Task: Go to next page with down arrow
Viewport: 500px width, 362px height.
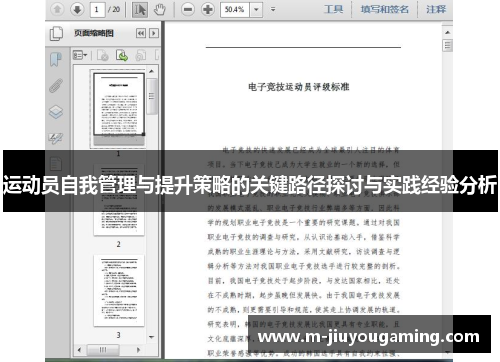Action: pyautogui.click(x=77, y=9)
